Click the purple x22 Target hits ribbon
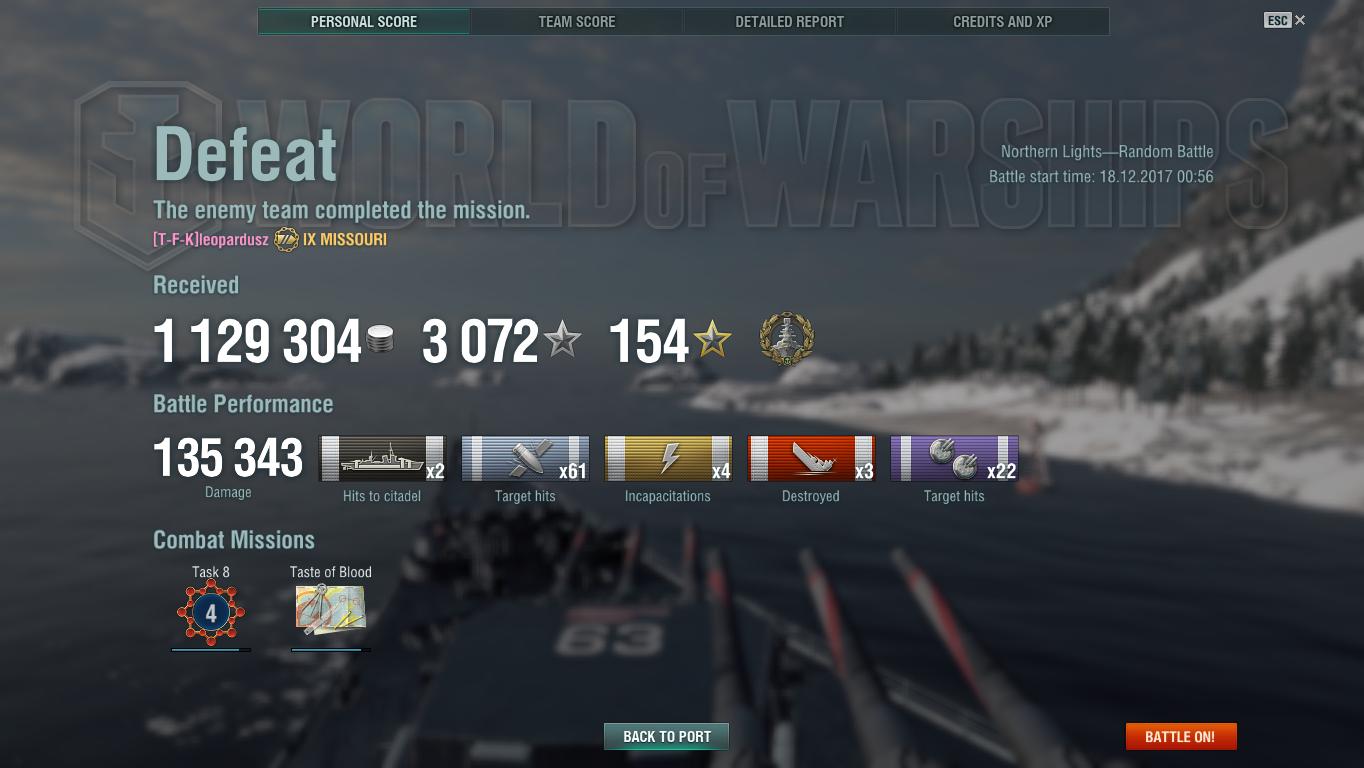The height and width of the screenshot is (768, 1364). coord(954,459)
